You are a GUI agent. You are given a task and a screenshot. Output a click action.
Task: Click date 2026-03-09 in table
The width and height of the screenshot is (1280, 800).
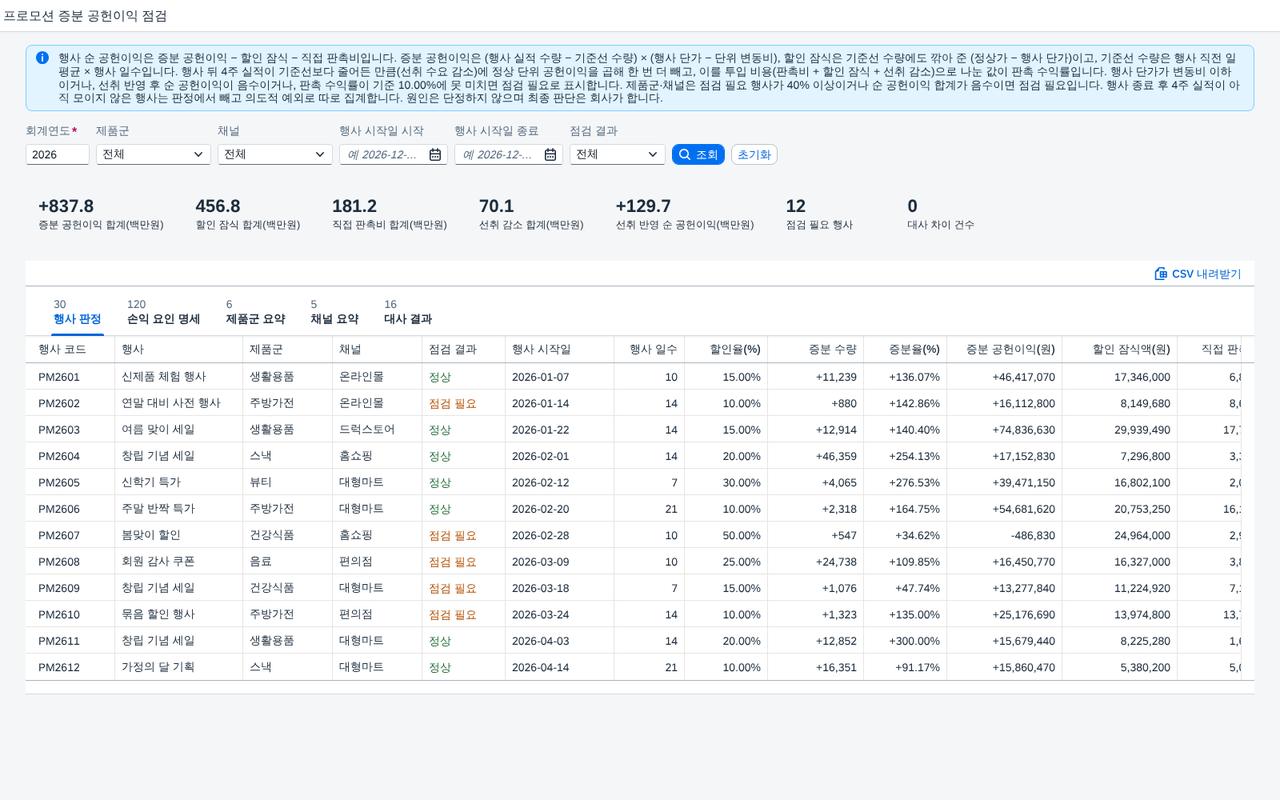(x=540, y=561)
